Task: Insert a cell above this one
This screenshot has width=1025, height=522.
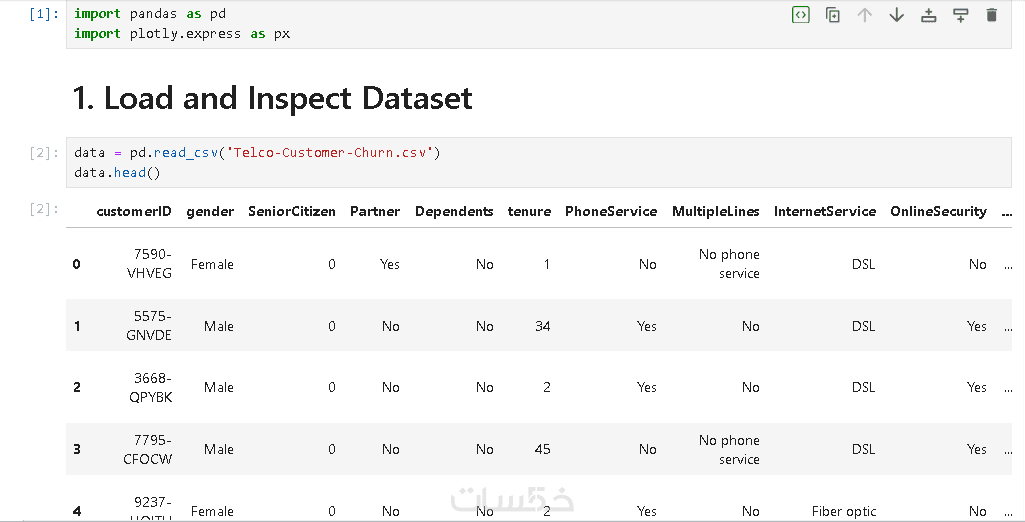Action: pos(928,15)
